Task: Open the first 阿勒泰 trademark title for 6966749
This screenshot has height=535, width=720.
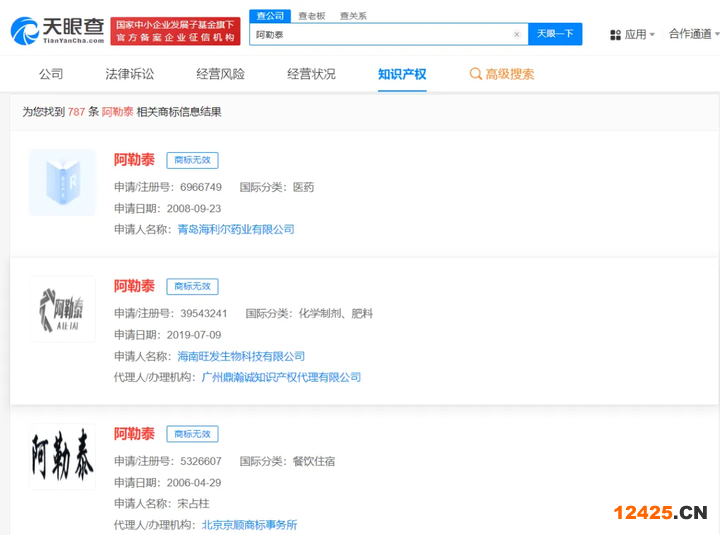Action: point(134,160)
